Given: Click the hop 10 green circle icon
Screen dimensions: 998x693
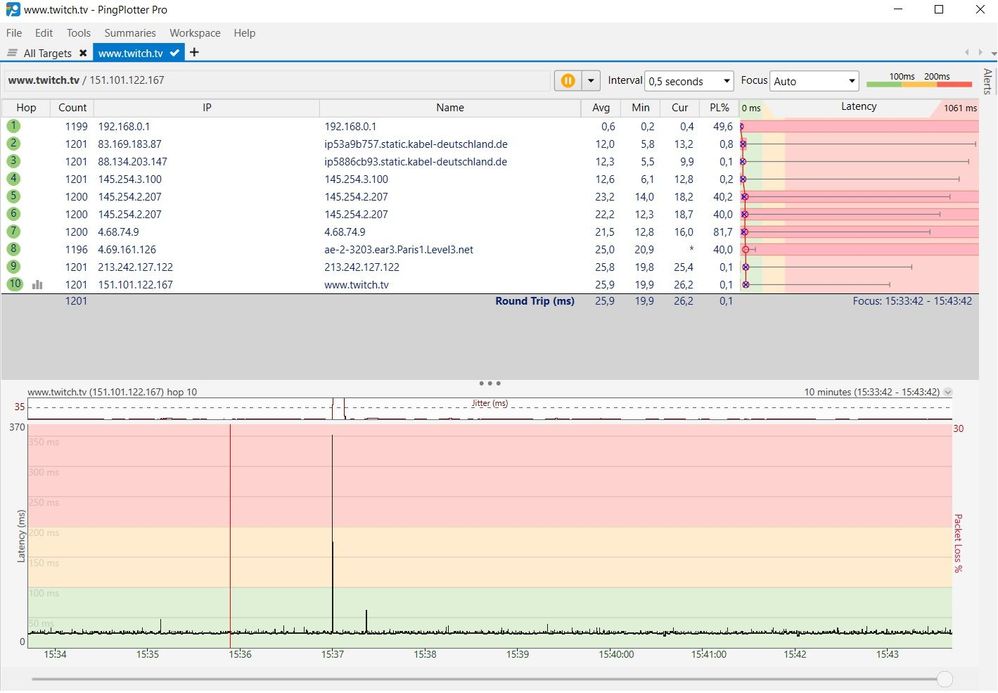Looking at the screenshot, I should pyautogui.click(x=14, y=284).
